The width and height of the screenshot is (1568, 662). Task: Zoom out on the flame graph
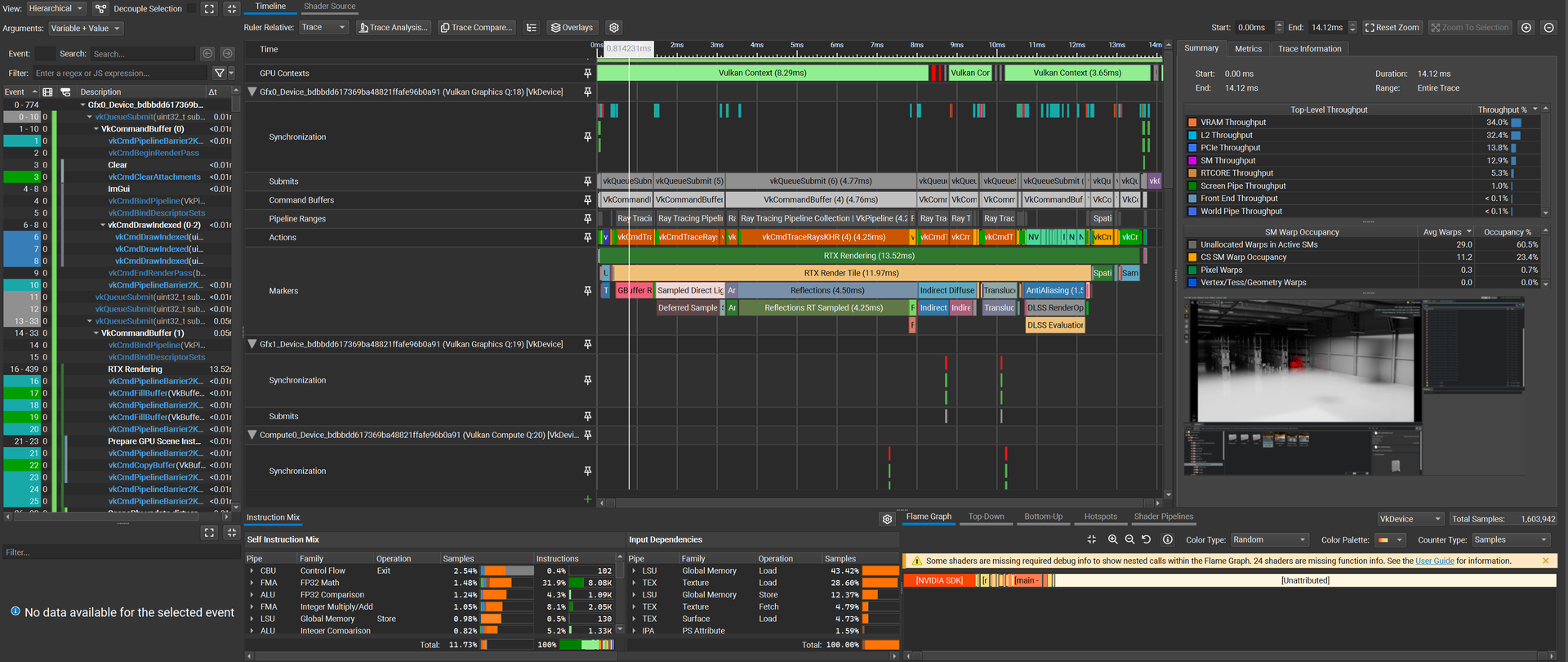tap(1129, 539)
